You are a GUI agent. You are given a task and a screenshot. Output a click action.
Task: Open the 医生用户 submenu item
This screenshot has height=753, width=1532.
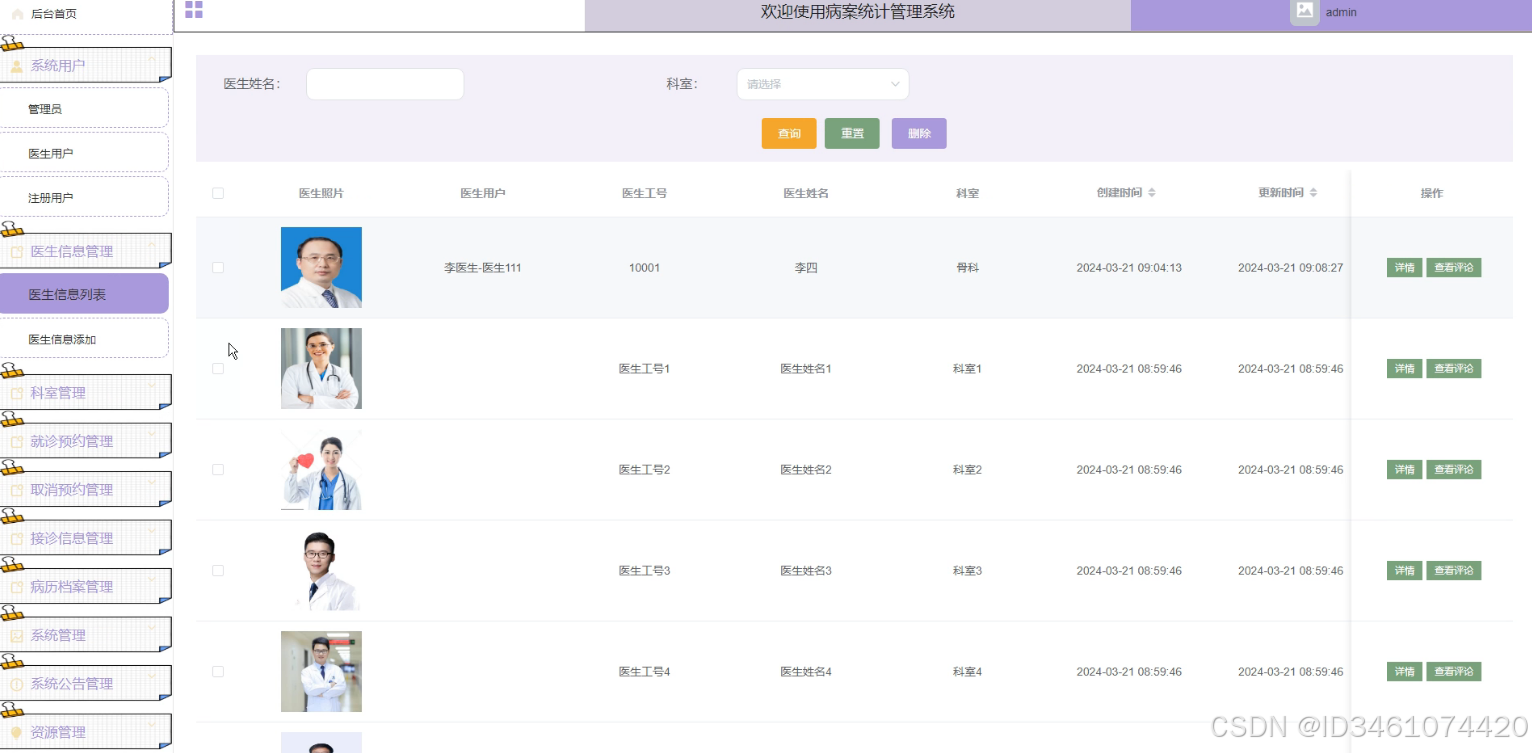(84, 153)
